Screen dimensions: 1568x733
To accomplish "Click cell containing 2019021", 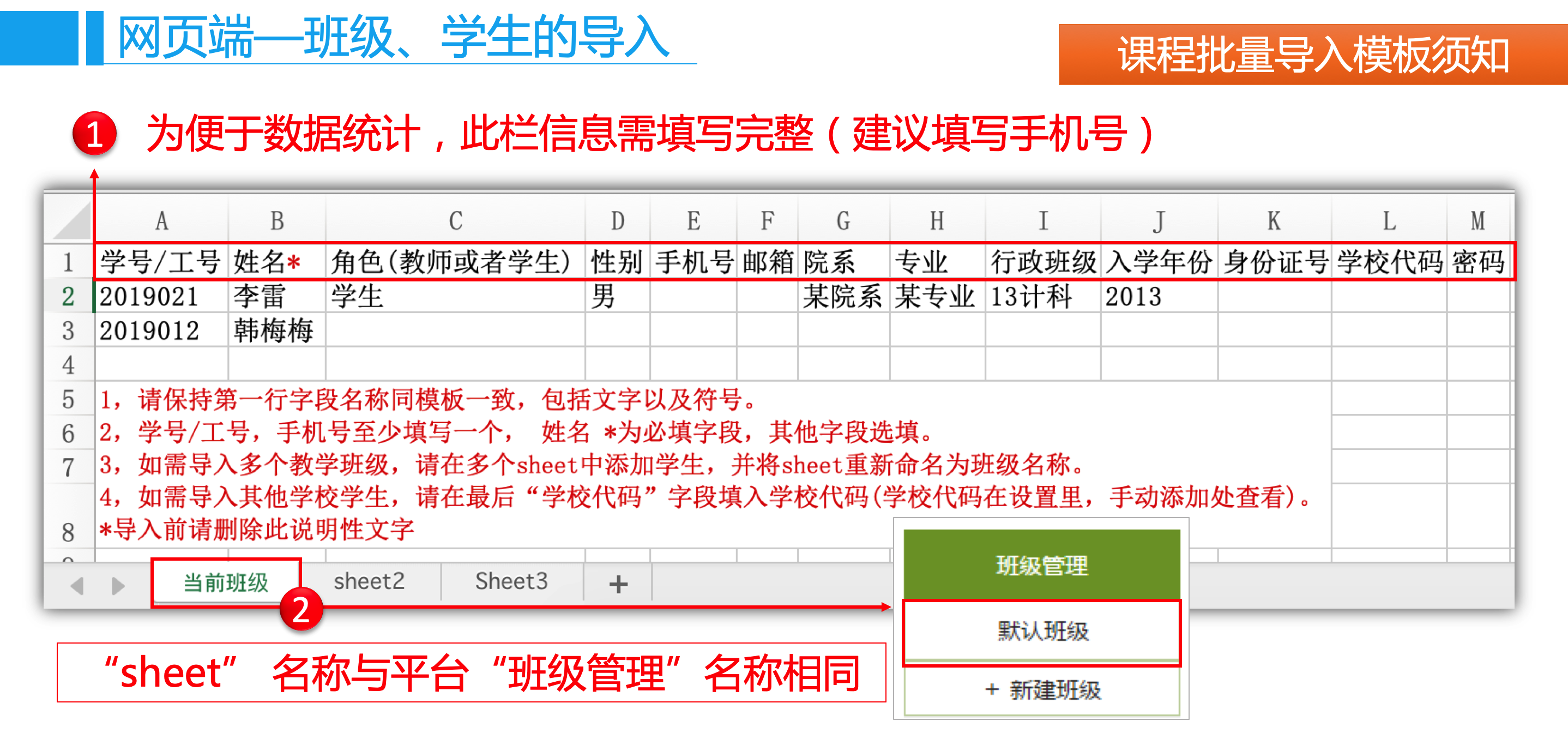I will pos(150,297).
